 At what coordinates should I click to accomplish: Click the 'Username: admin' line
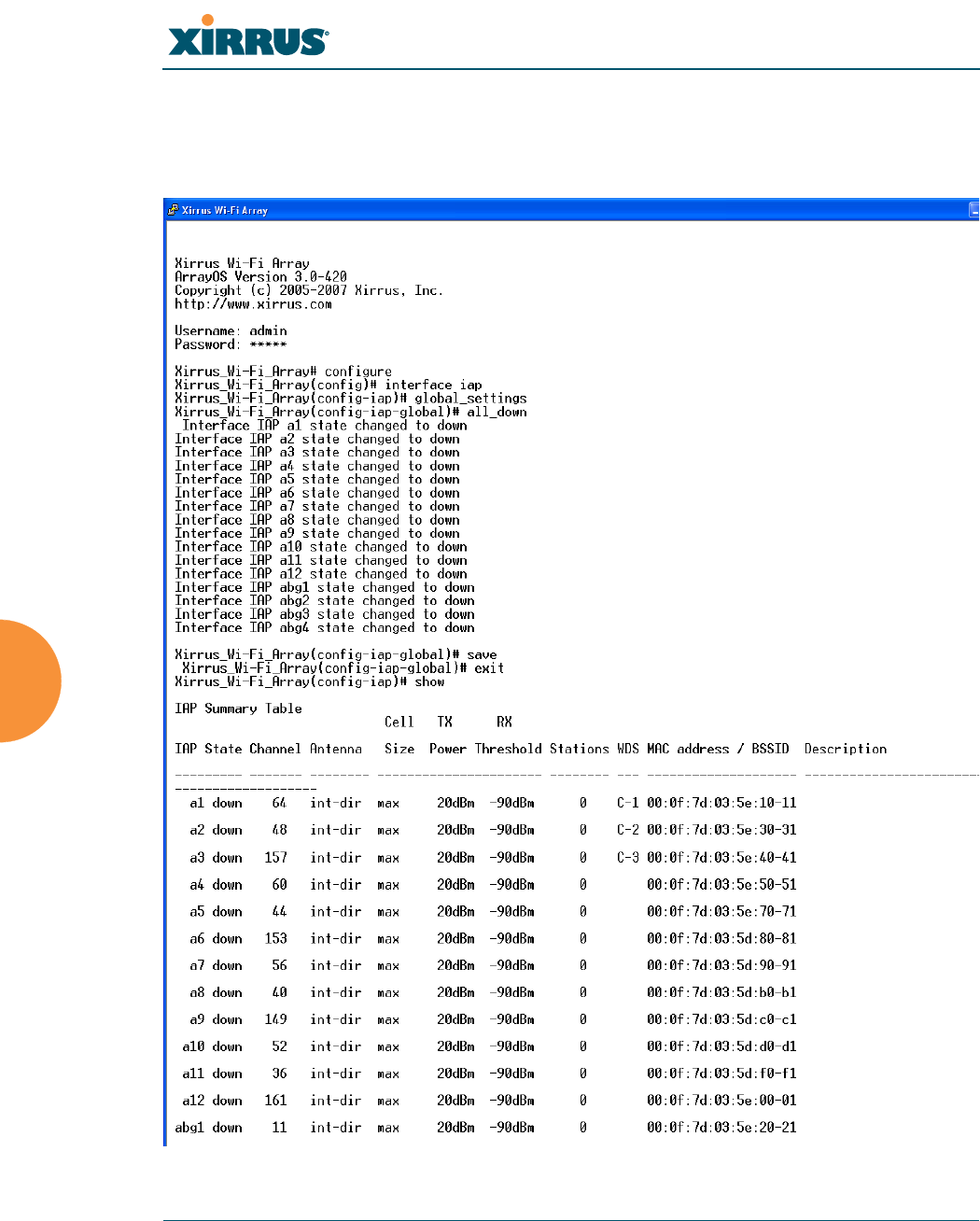point(231,331)
